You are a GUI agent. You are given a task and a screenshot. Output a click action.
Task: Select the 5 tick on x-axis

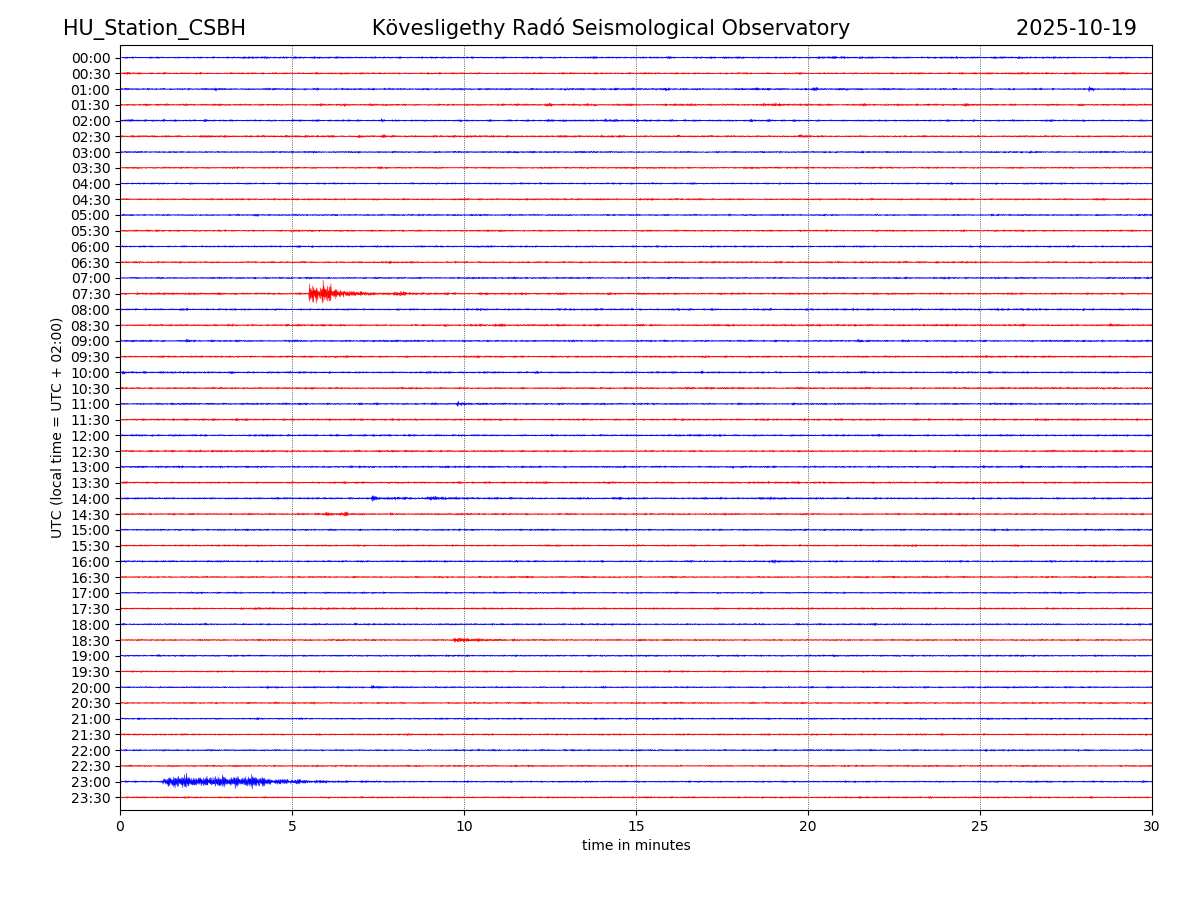[292, 827]
